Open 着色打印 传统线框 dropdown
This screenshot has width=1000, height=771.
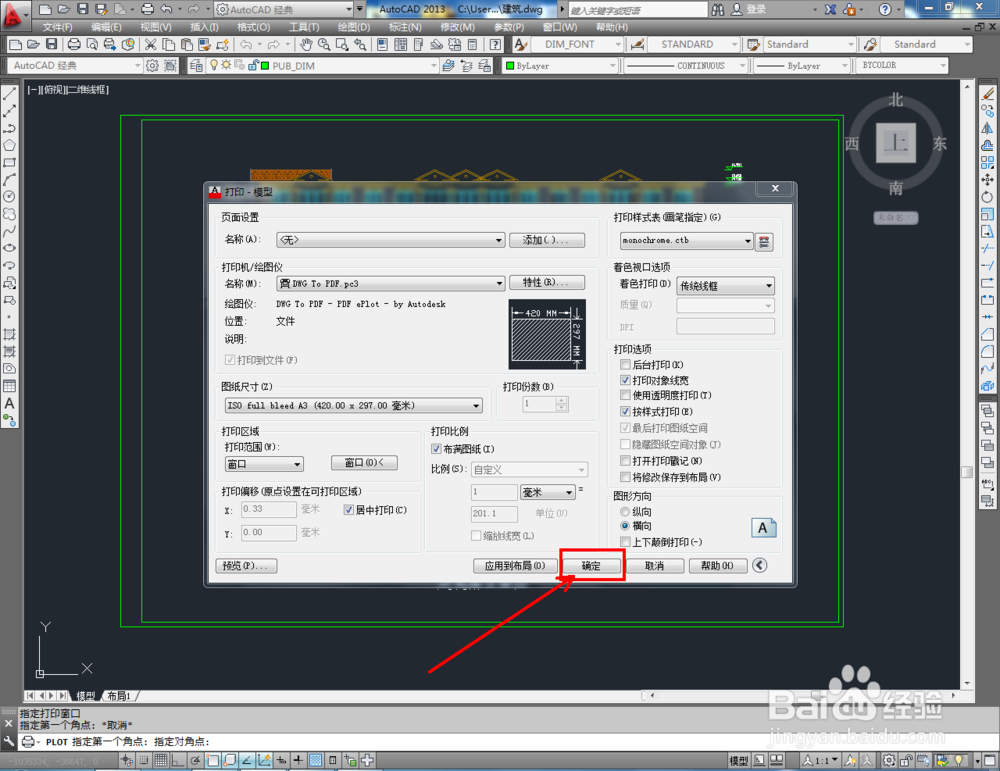[726, 286]
